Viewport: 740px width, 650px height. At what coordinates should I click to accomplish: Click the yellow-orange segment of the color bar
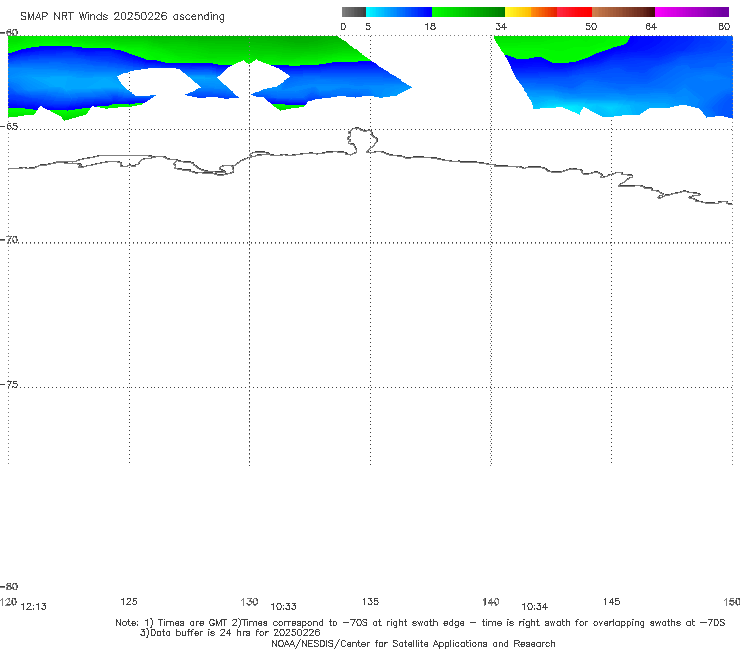pos(530,12)
